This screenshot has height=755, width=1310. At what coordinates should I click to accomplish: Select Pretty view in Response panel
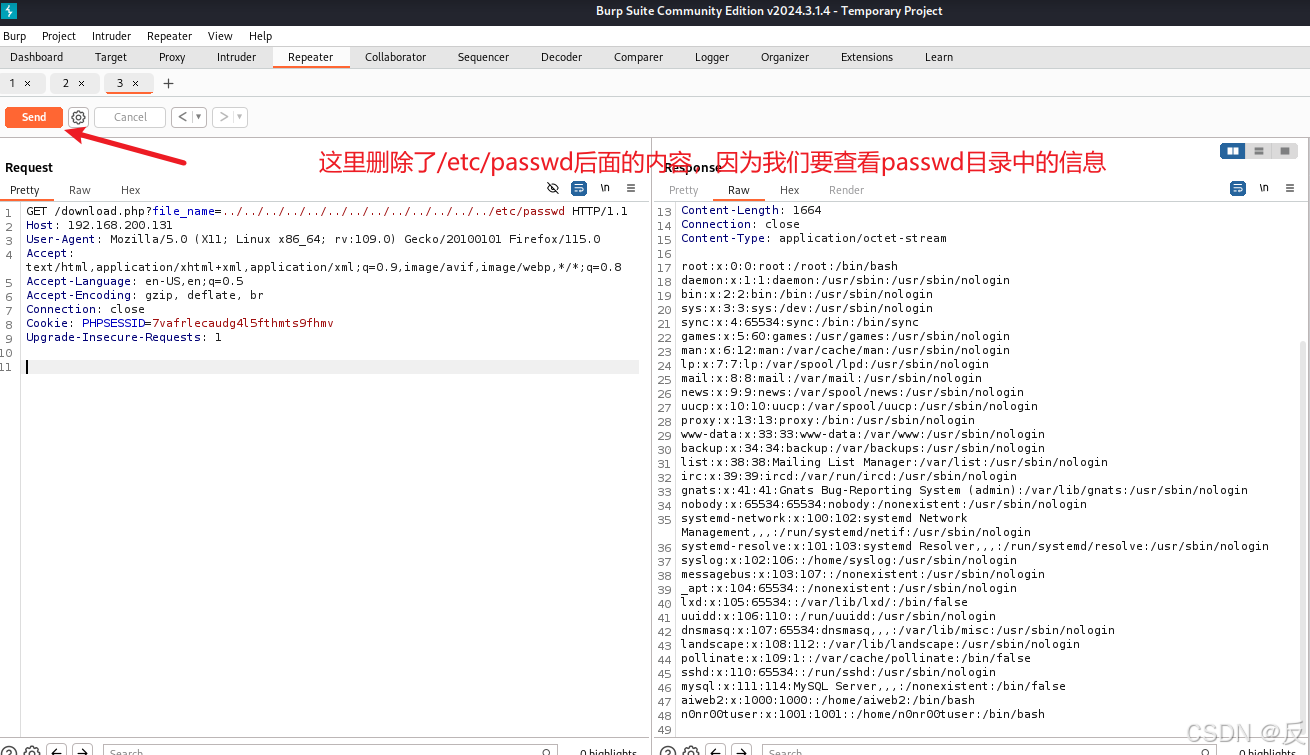click(x=684, y=190)
